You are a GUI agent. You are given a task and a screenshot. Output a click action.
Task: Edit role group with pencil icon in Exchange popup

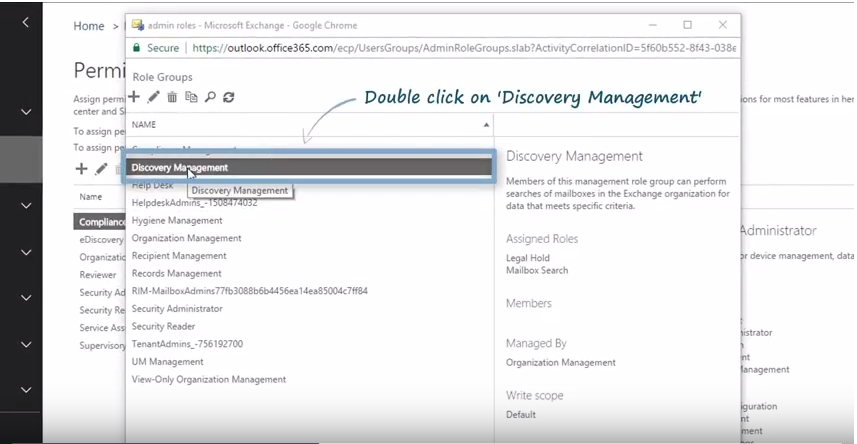click(x=154, y=97)
